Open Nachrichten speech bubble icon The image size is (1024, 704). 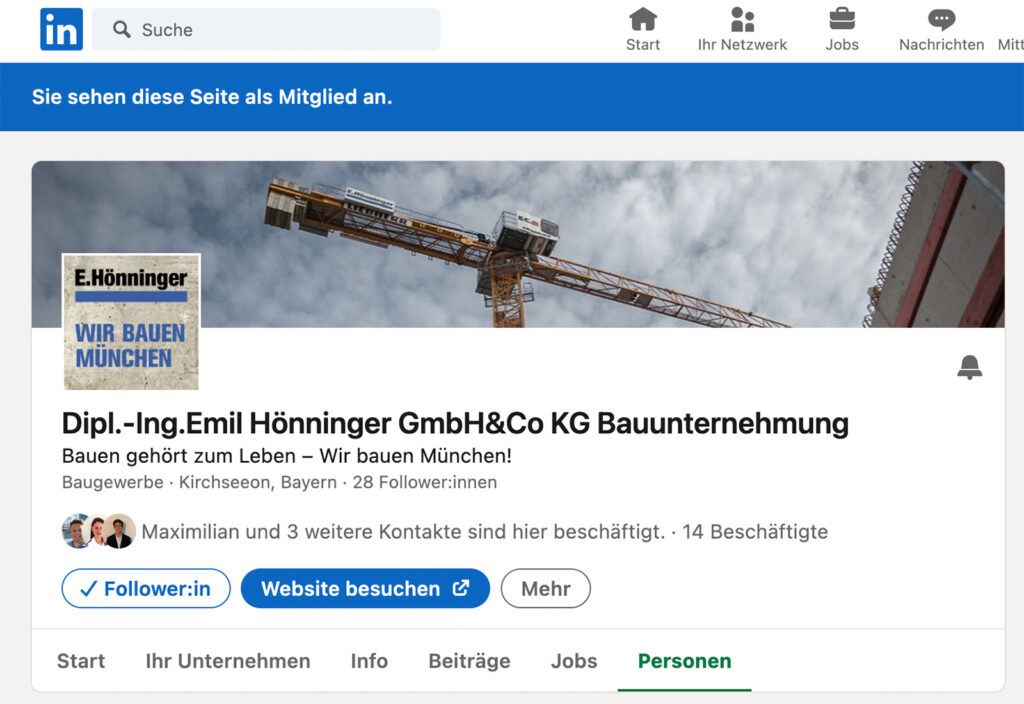[941, 20]
